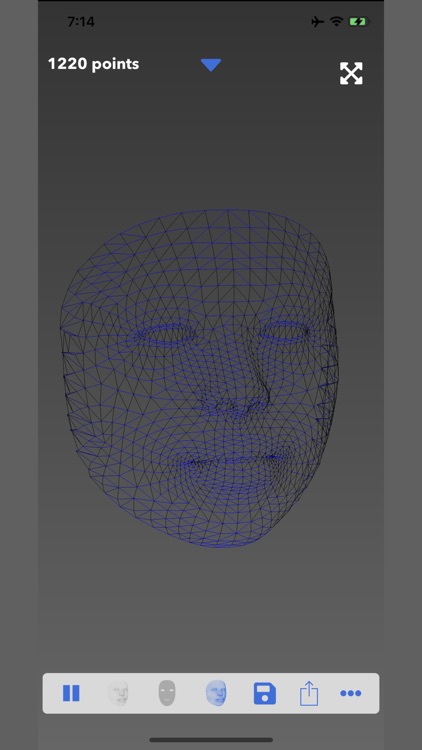Tap the 7:14 clock in status bar
Screen dimensions: 422x750
(81, 22)
